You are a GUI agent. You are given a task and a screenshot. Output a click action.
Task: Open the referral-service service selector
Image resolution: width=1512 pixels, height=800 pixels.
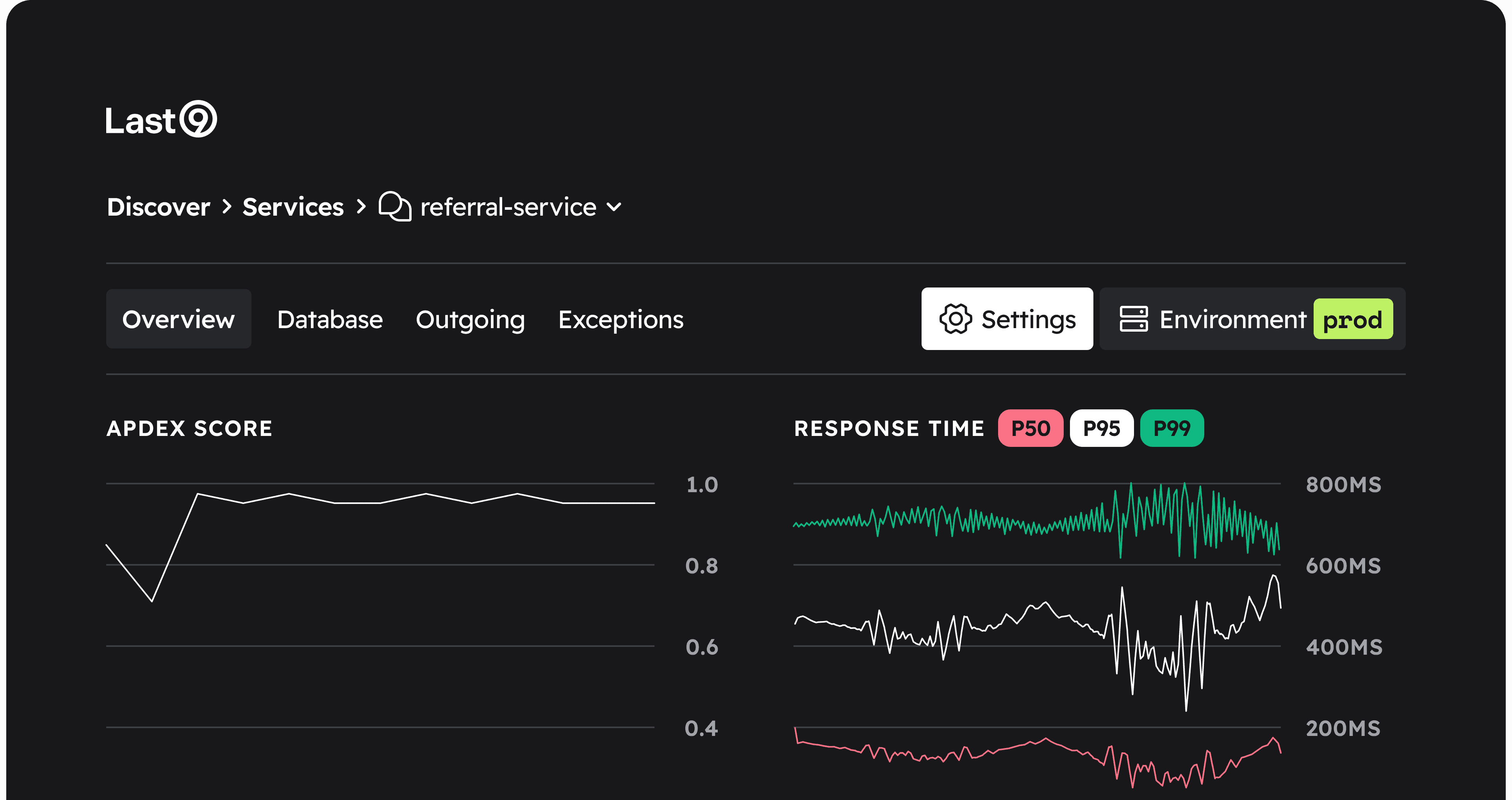(508, 207)
